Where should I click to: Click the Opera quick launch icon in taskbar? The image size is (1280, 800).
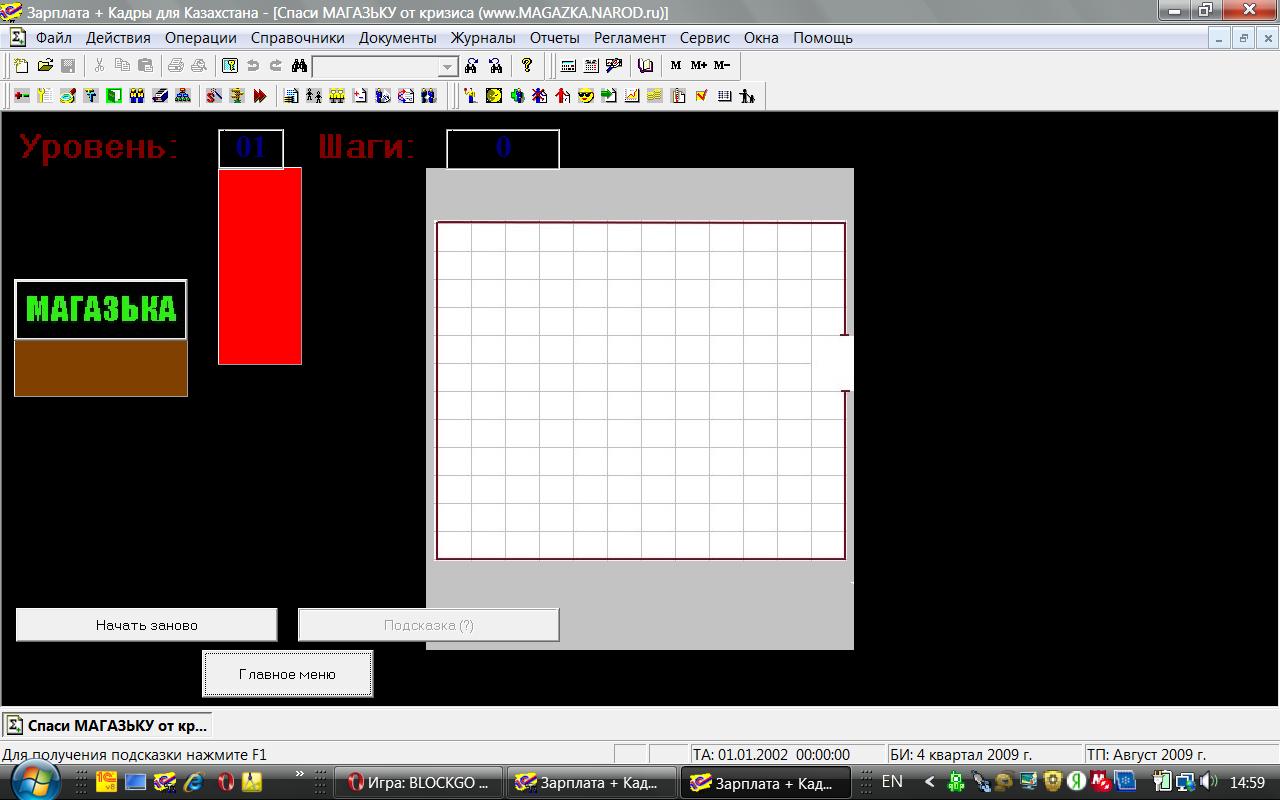pos(225,782)
